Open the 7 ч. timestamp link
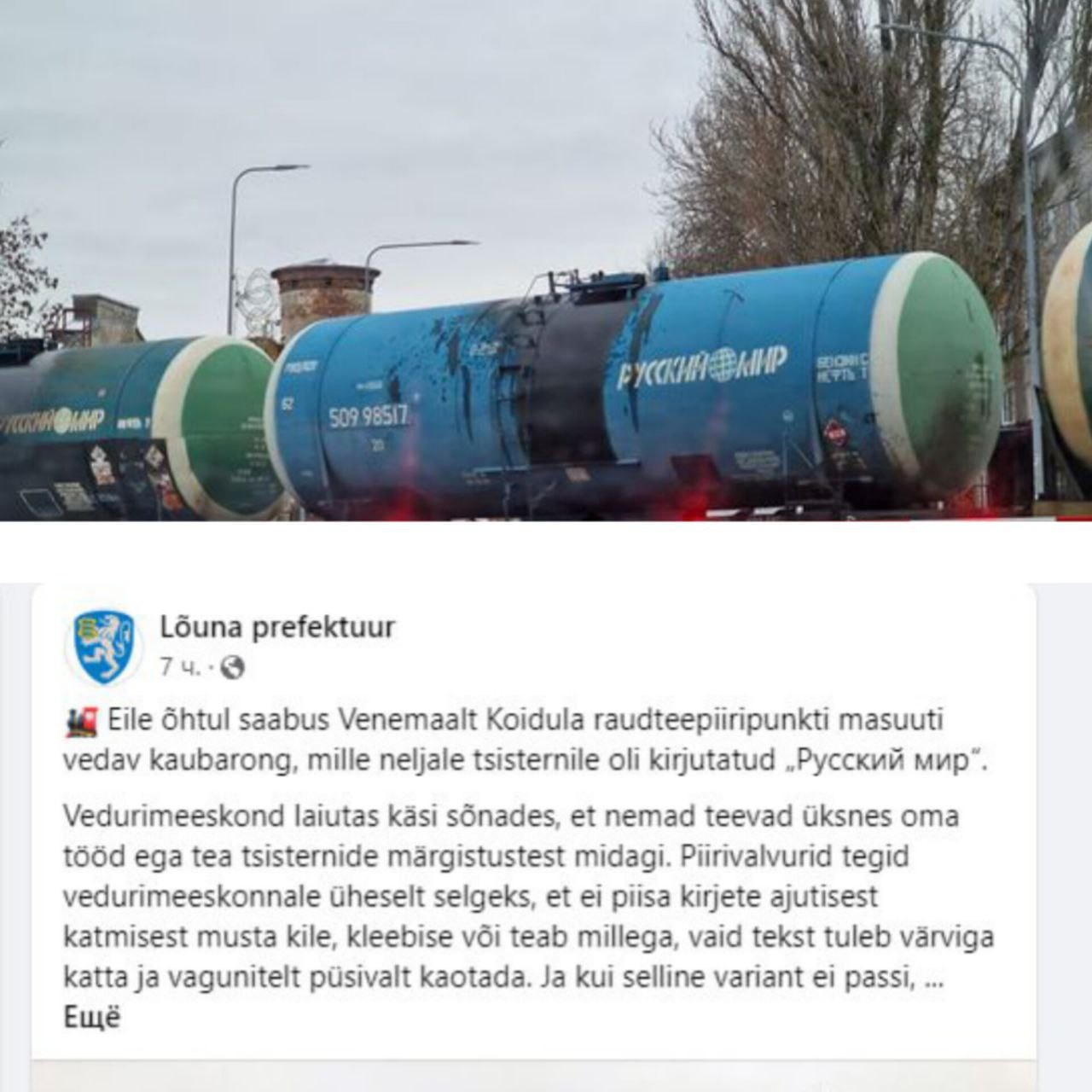Viewport: 1092px width, 1092px height. [179, 668]
